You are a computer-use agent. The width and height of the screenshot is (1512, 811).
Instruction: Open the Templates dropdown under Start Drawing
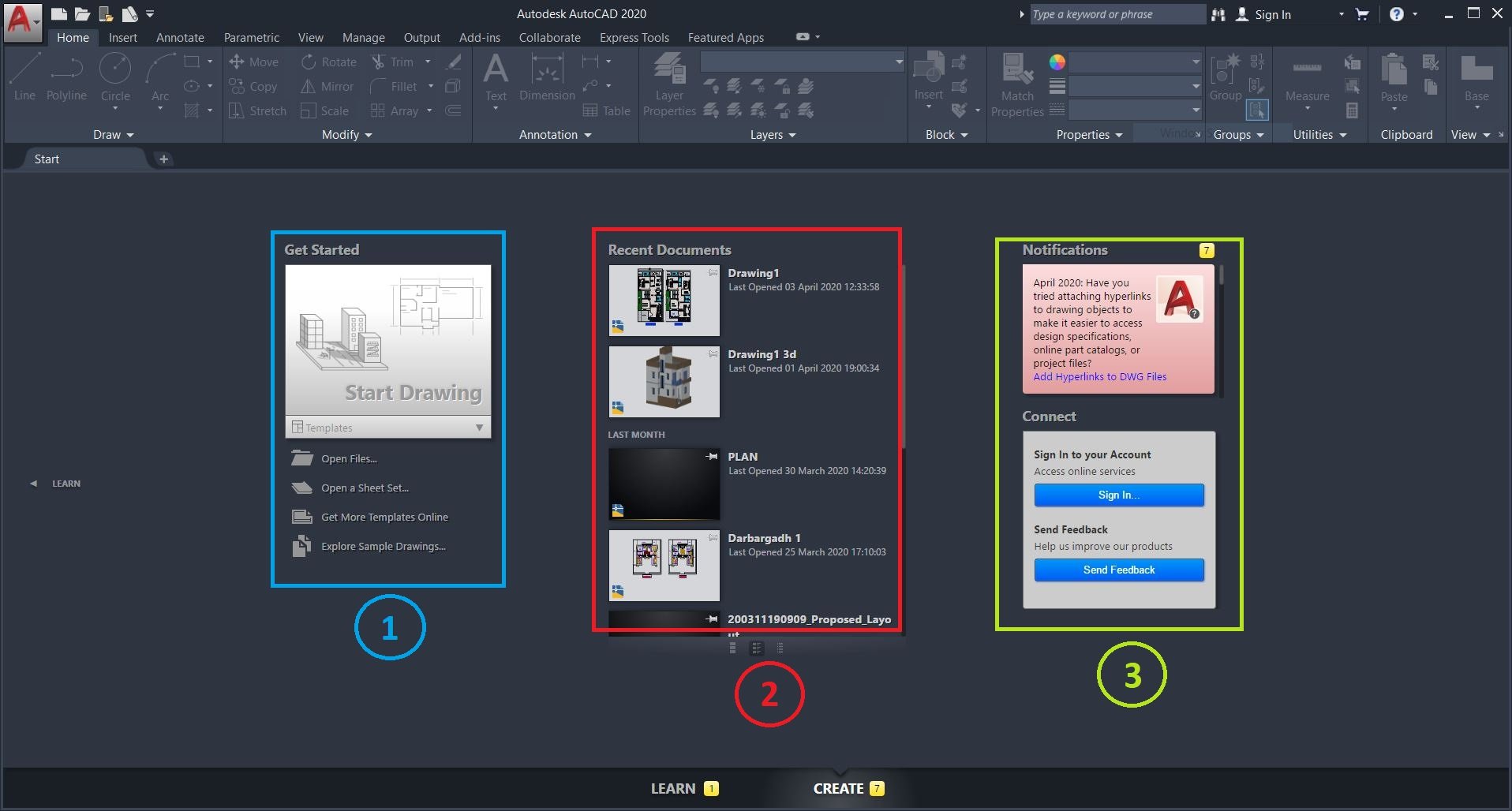[477, 427]
